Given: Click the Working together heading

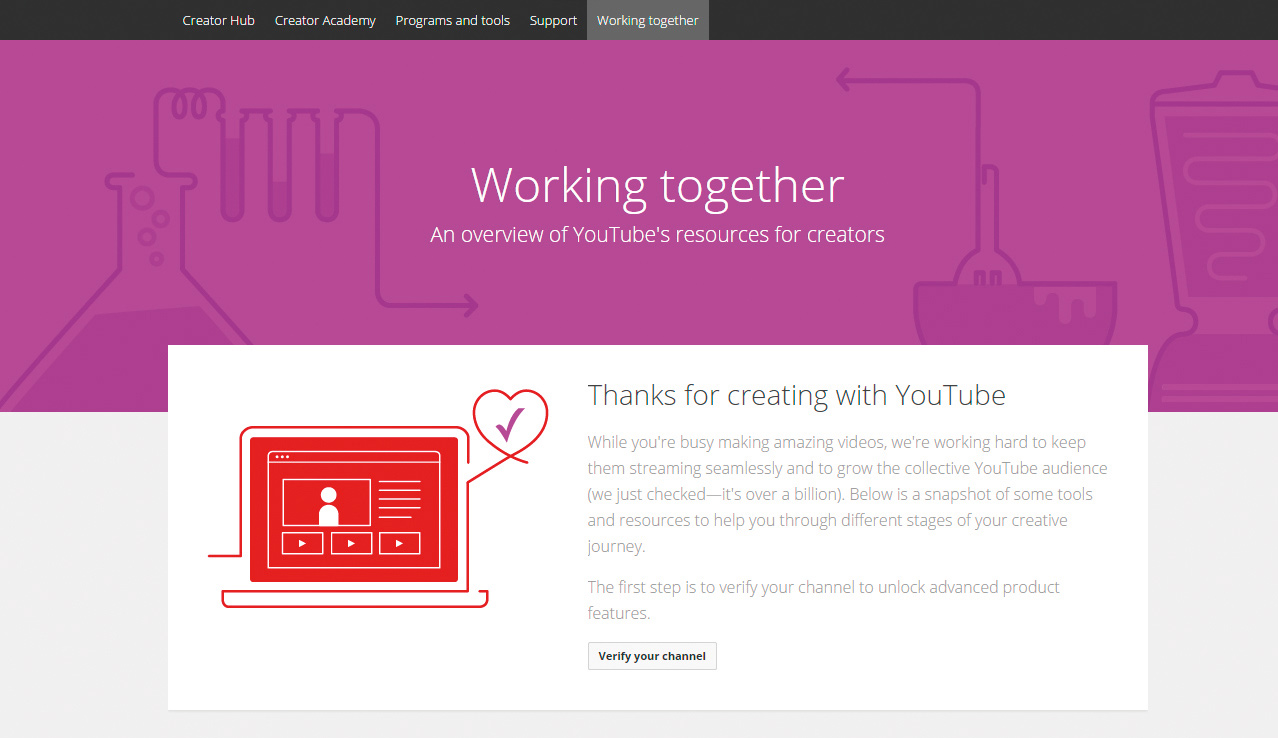Looking at the screenshot, I should (x=658, y=186).
